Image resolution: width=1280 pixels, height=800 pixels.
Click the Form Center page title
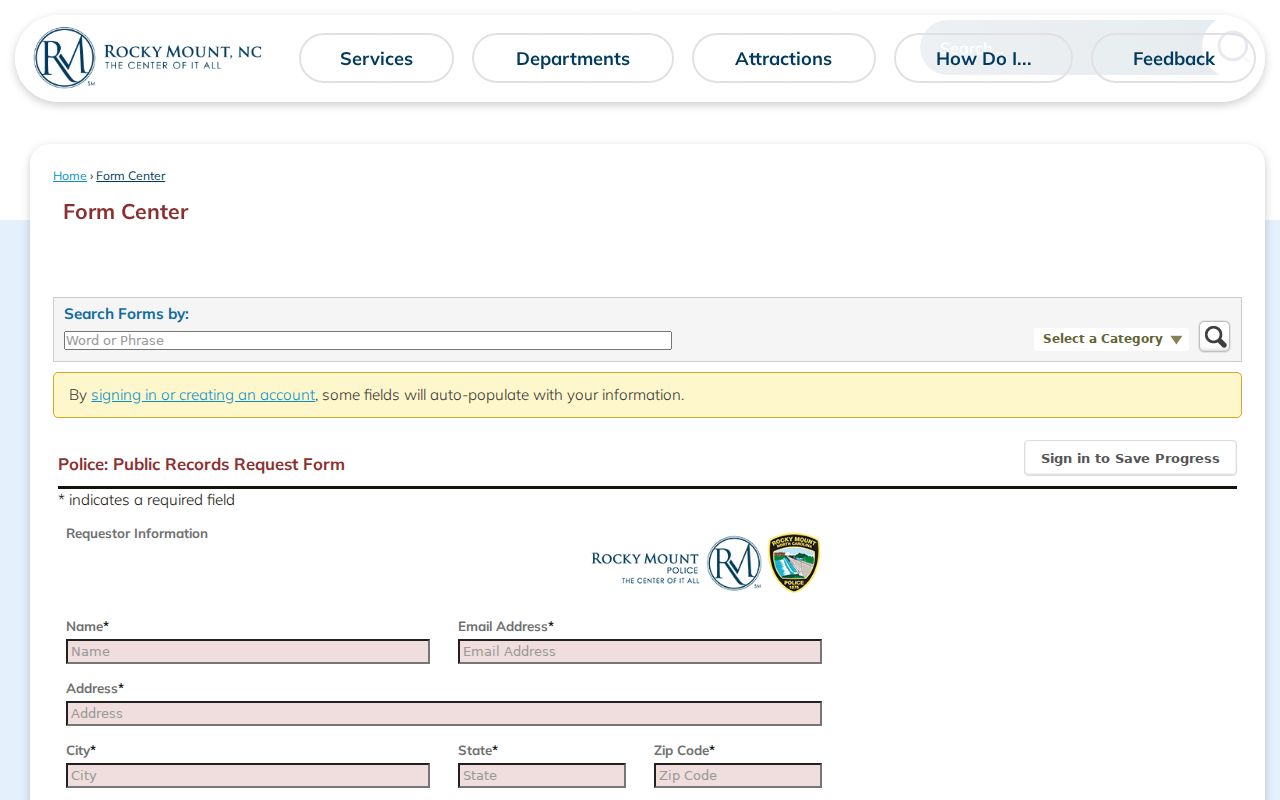click(x=126, y=212)
